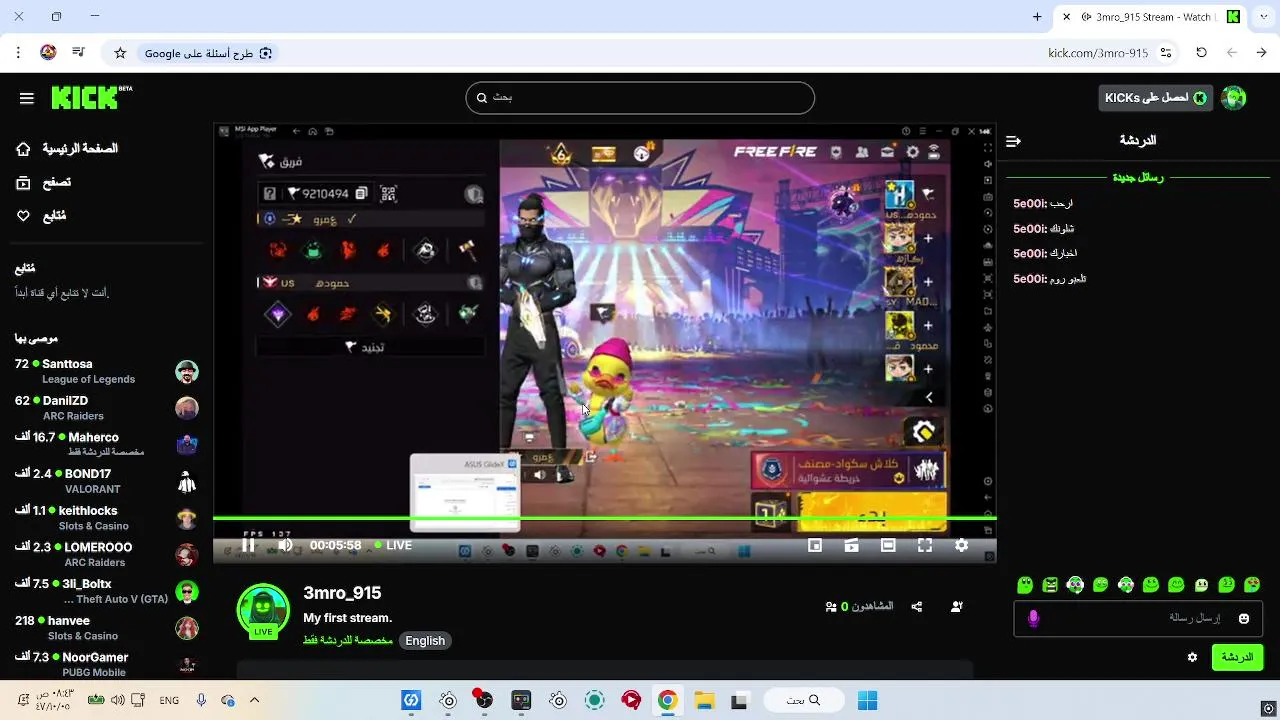Collapse the chat panel with the arrow icon
1280x720 pixels.
pyautogui.click(x=1013, y=141)
